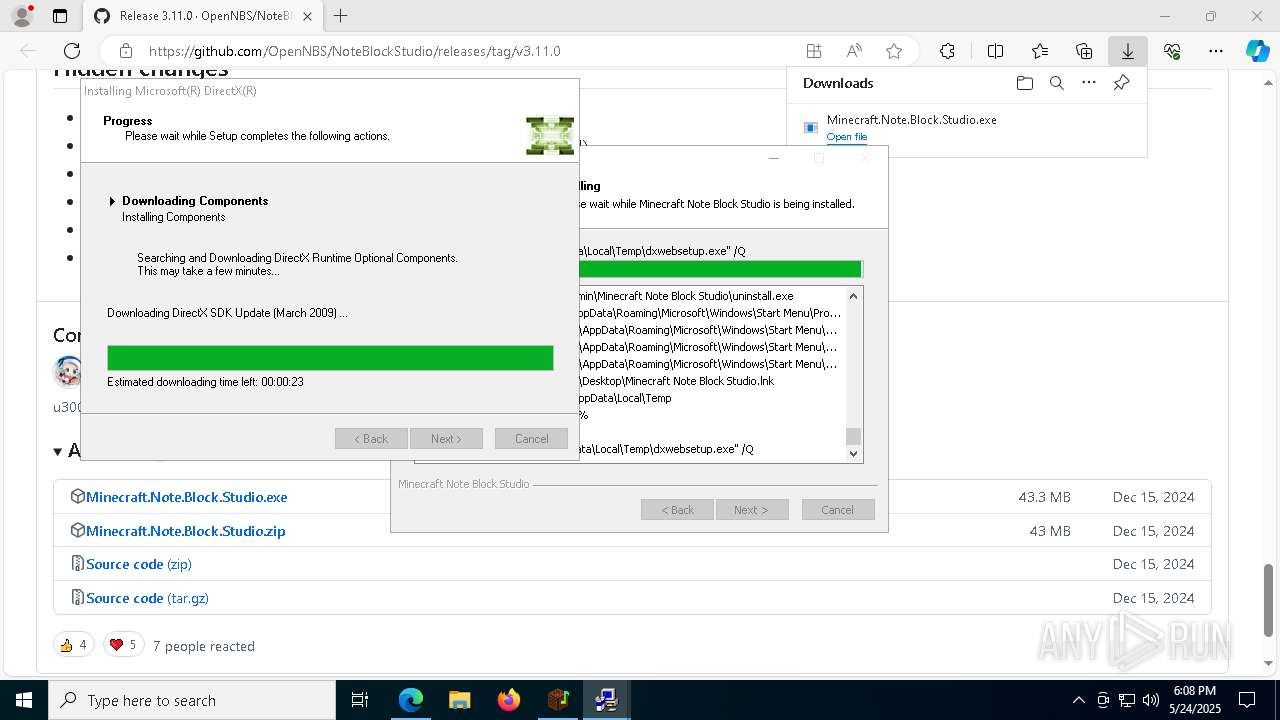Click Next in Note Block Studio installer
Screen dimensions: 1280x720
click(x=752, y=510)
